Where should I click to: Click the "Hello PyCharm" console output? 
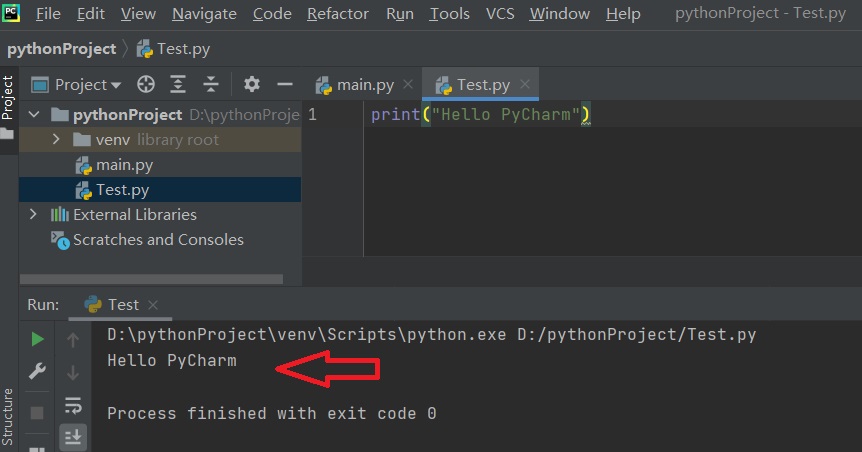tap(172, 361)
